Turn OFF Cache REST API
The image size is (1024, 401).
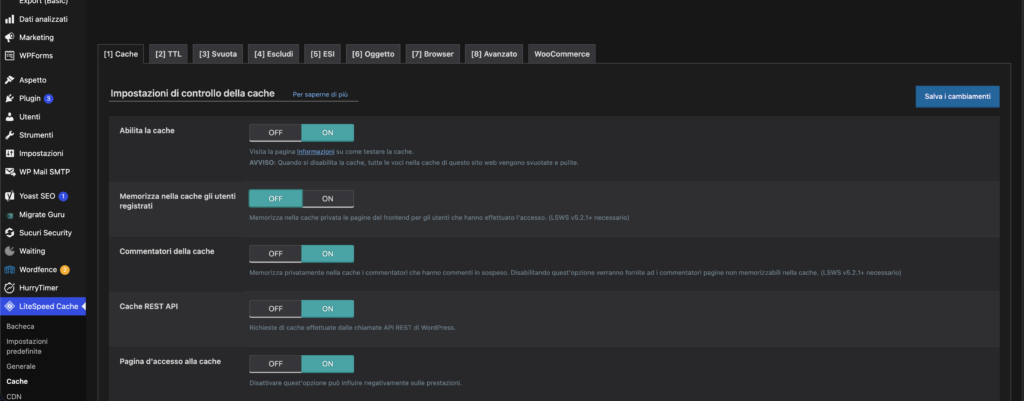[275, 308]
